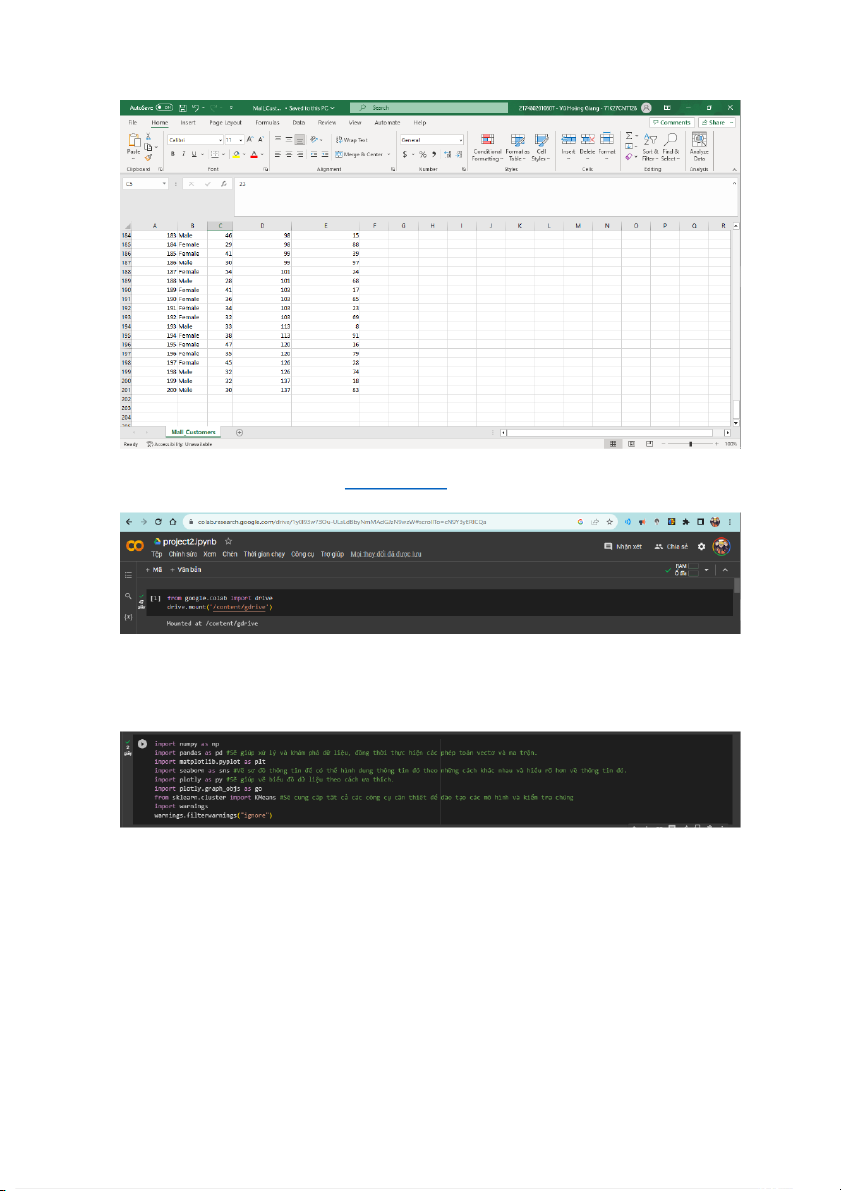This screenshot has height=1191, width=841.
Task: Click the Excel Search box
Action: click(428, 108)
